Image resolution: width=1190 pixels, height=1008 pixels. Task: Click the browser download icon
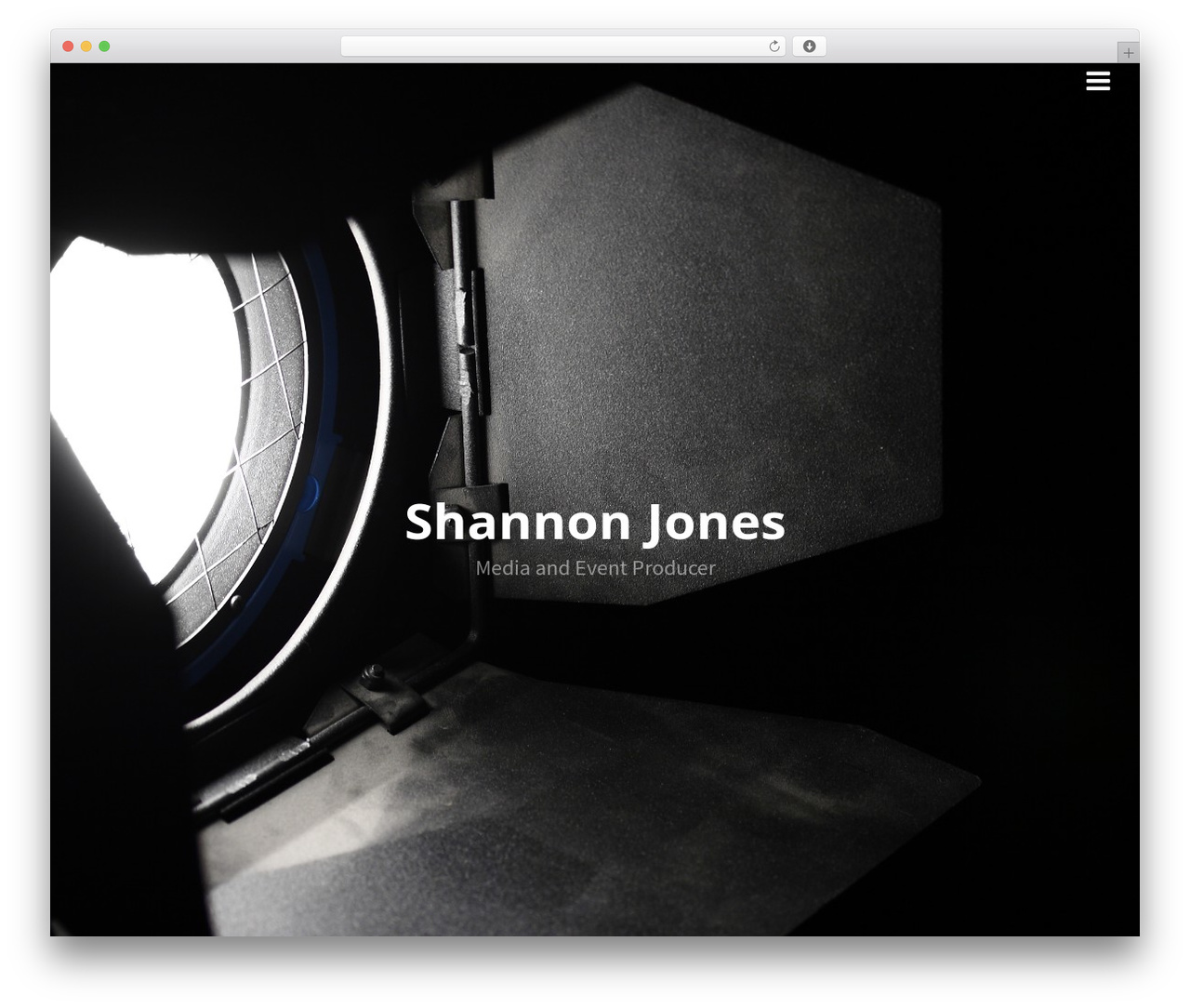pos(809,46)
